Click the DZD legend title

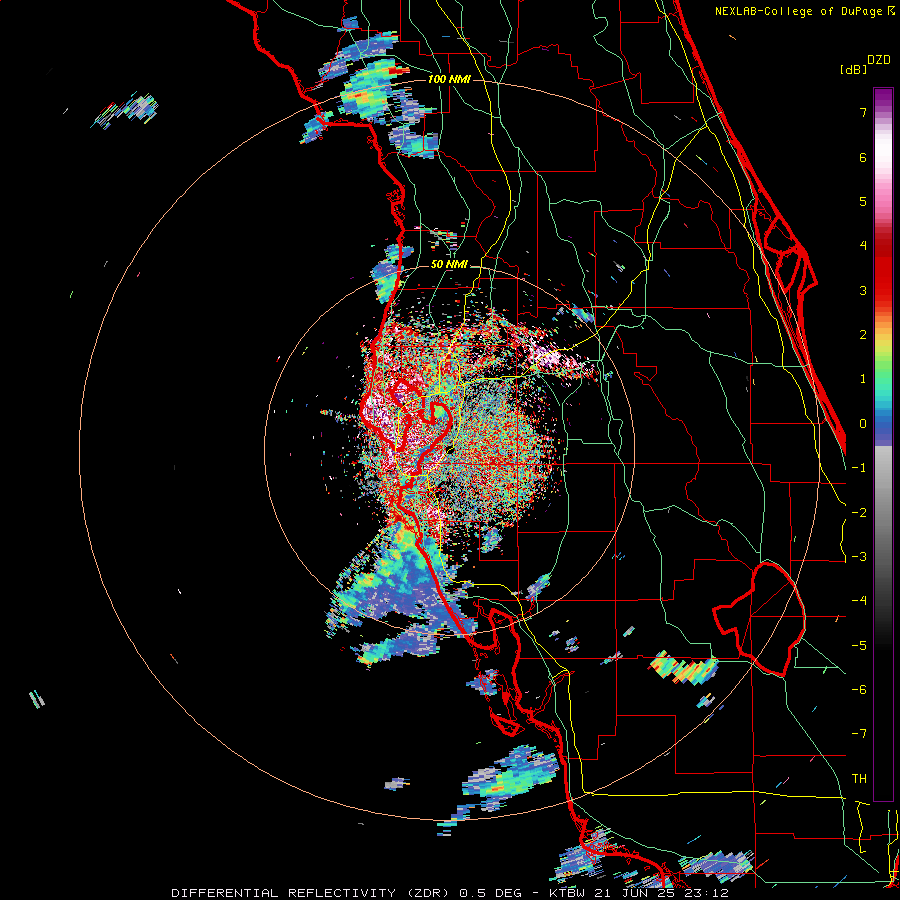pyautogui.click(x=879, y=60)
